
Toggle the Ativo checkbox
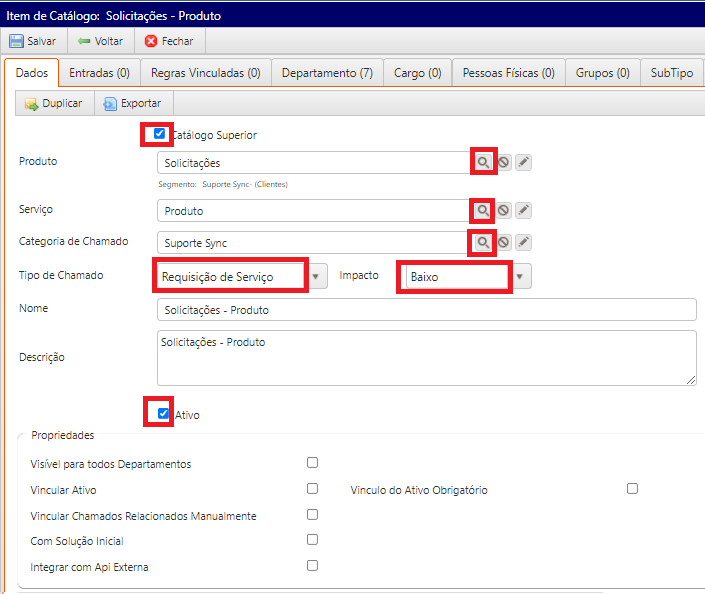tap(163, 413)
